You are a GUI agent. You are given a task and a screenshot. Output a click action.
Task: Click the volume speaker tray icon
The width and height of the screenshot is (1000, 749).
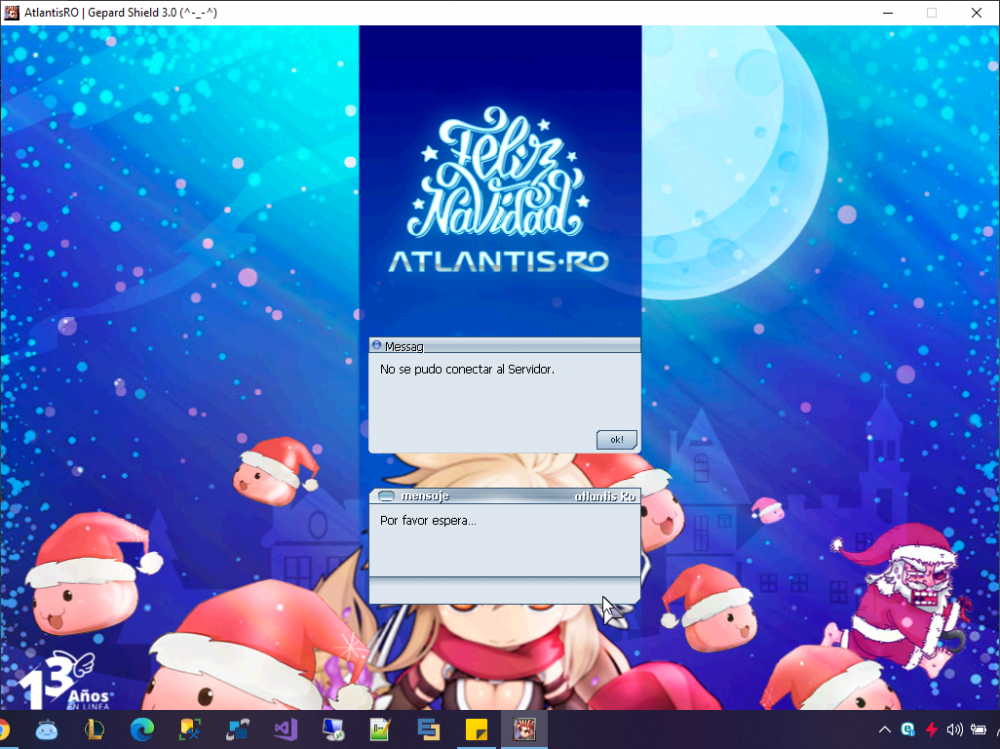tap(955, 730)
